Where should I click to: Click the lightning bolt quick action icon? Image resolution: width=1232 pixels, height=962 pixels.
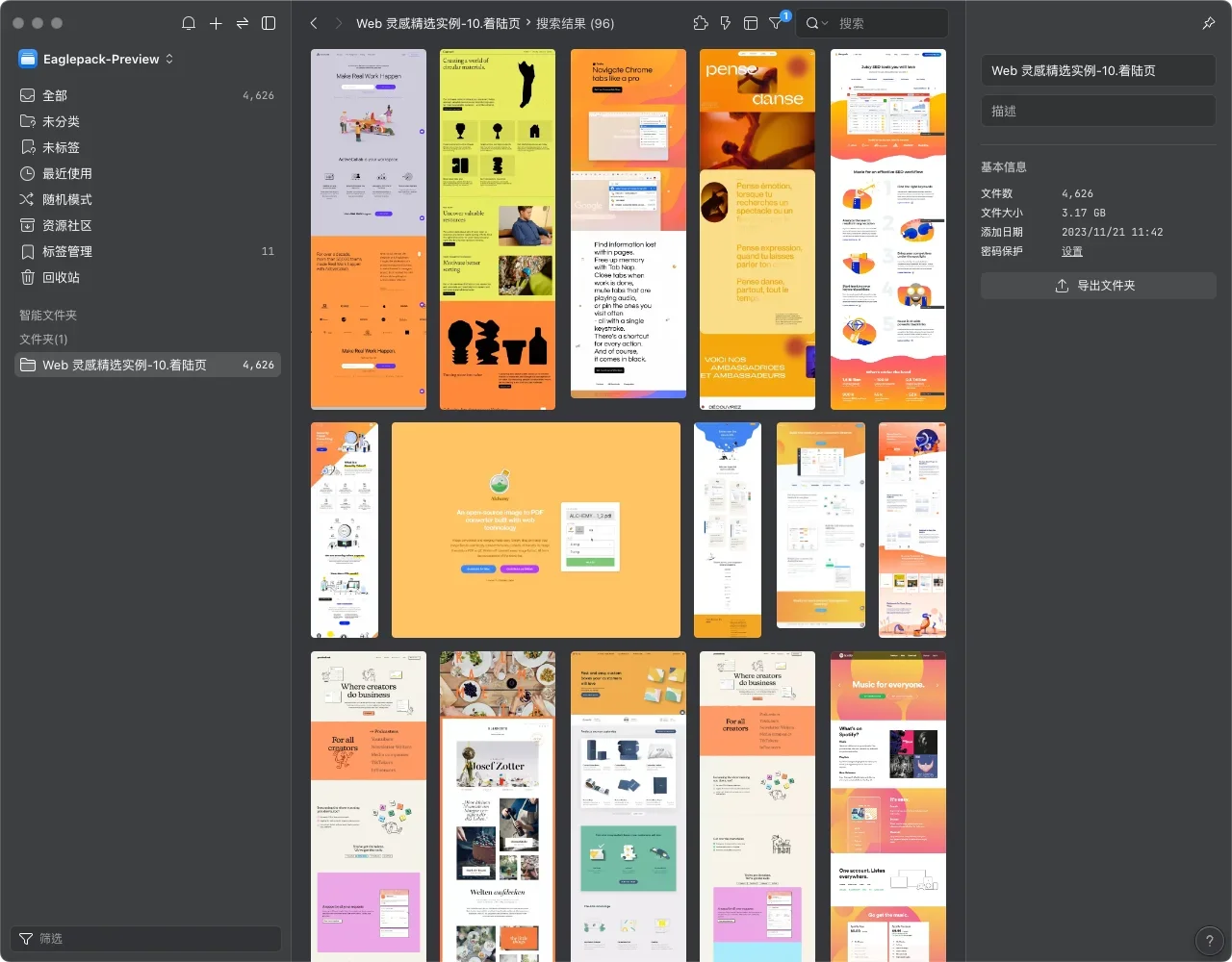point(726,23)
